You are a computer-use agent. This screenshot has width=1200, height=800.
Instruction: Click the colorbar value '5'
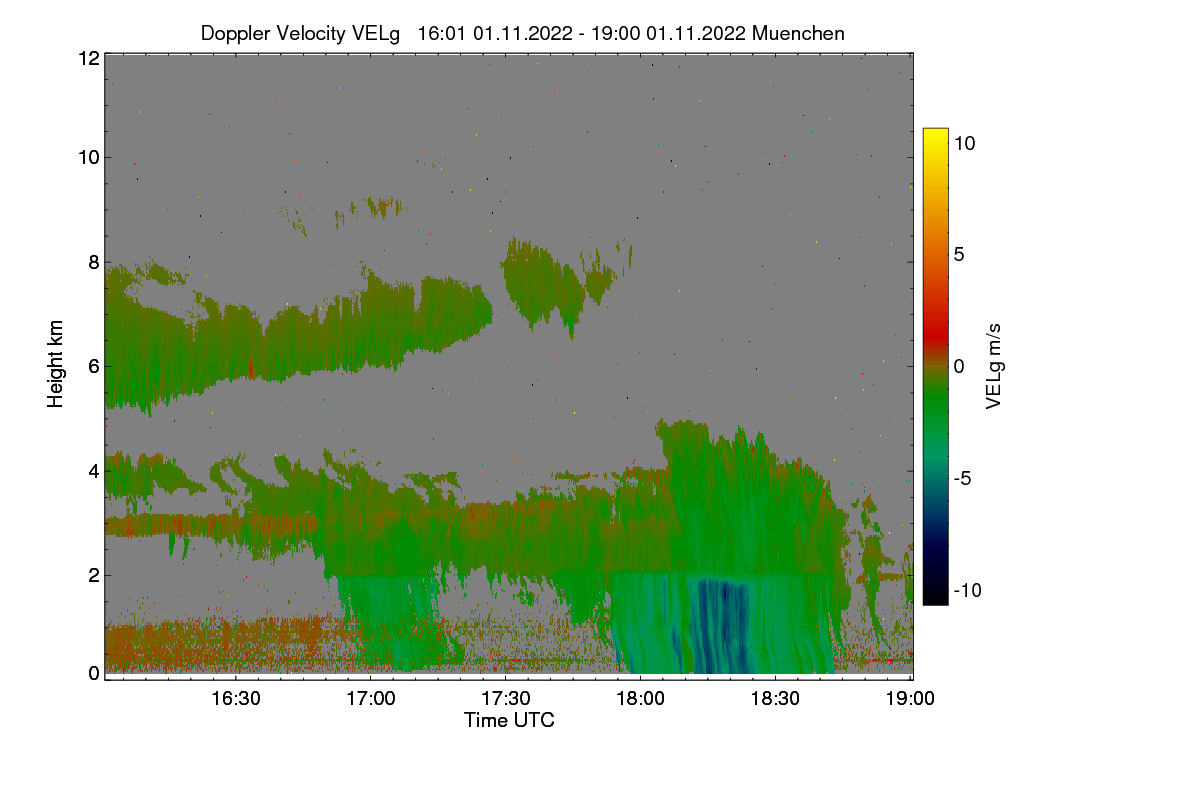[x=958, y=254]
